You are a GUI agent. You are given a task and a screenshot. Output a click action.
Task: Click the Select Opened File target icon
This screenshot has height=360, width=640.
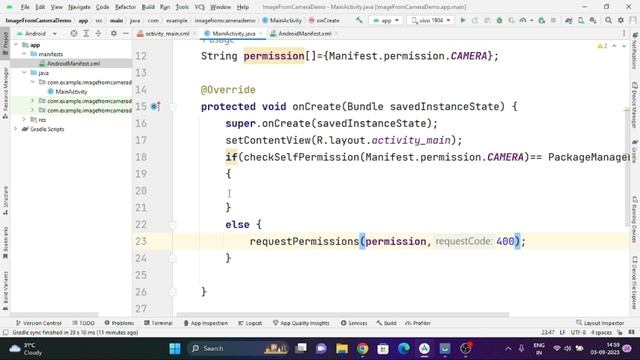coord(73,33)
